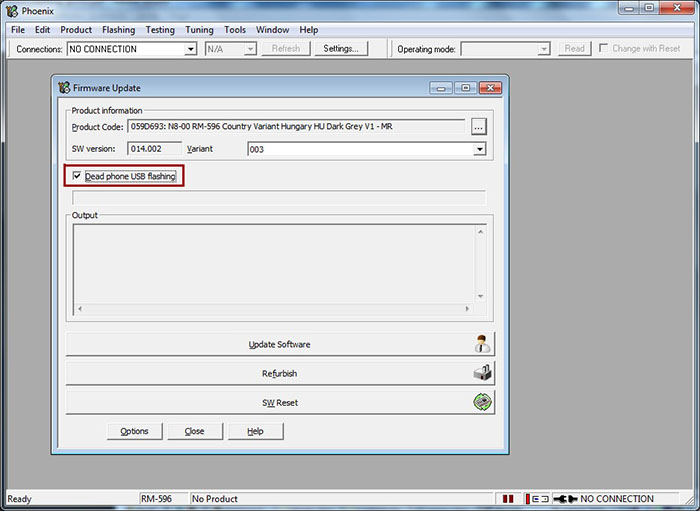Click the Product Code text field
This screenshot has width=700, height=511.
click(x=296, y=127)
